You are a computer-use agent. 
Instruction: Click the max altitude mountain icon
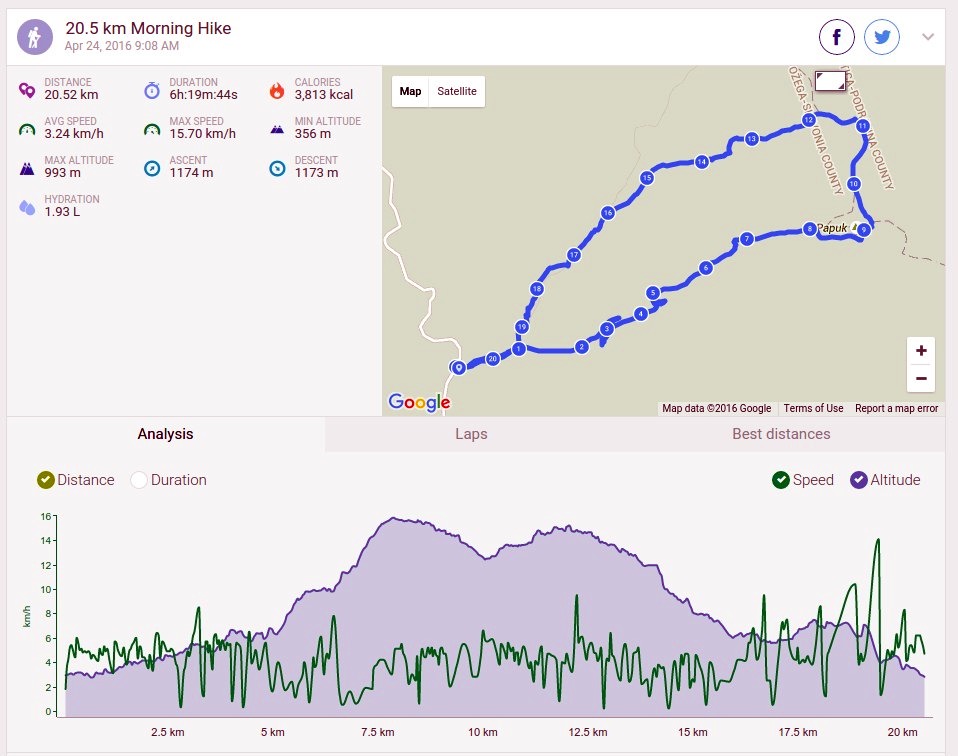(27, 168)
